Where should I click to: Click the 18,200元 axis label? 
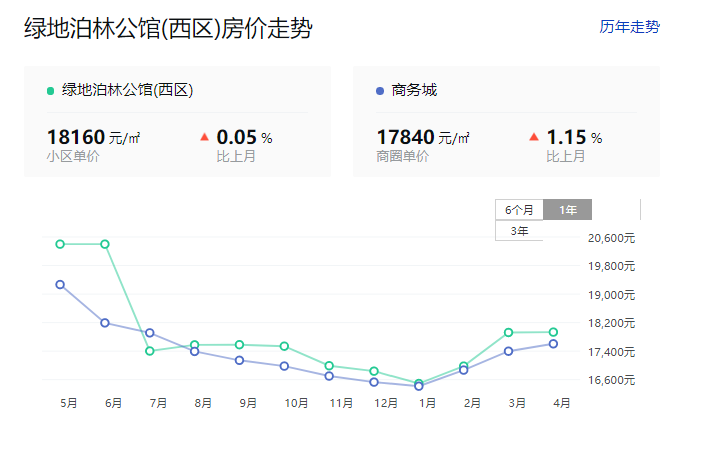(x=611, y=323)
